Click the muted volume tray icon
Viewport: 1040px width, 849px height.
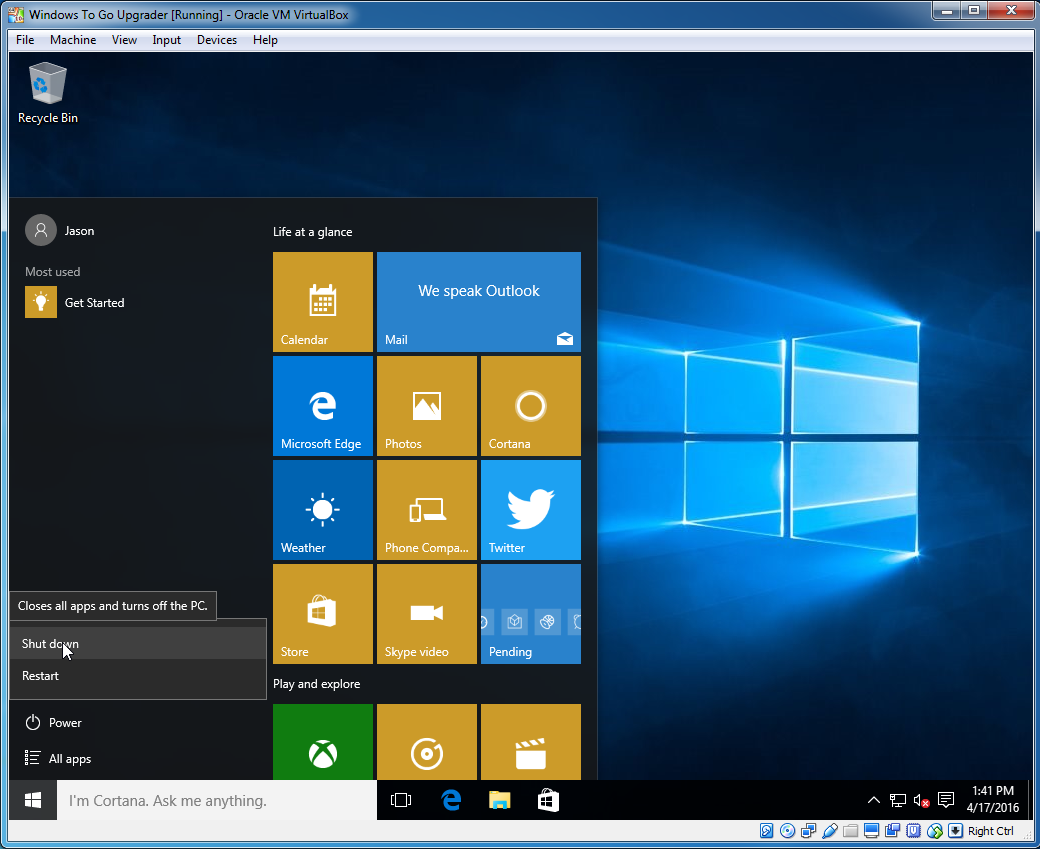click(921, 801)
